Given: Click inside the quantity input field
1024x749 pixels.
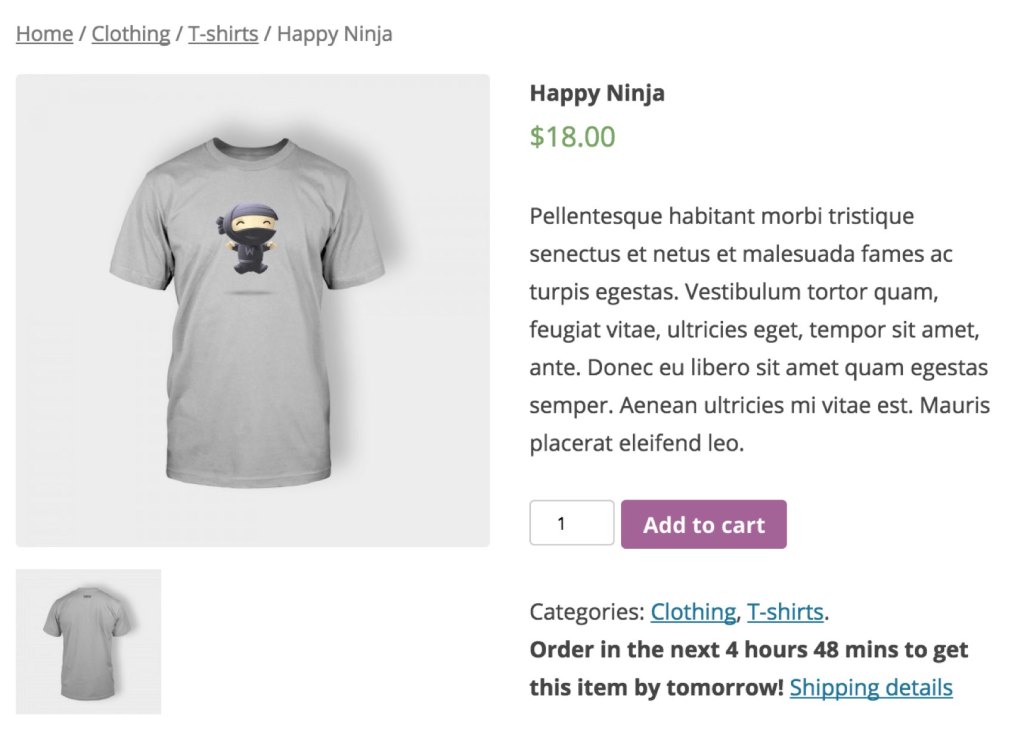Looking at the screenshot, I should (x=571, y=522).
